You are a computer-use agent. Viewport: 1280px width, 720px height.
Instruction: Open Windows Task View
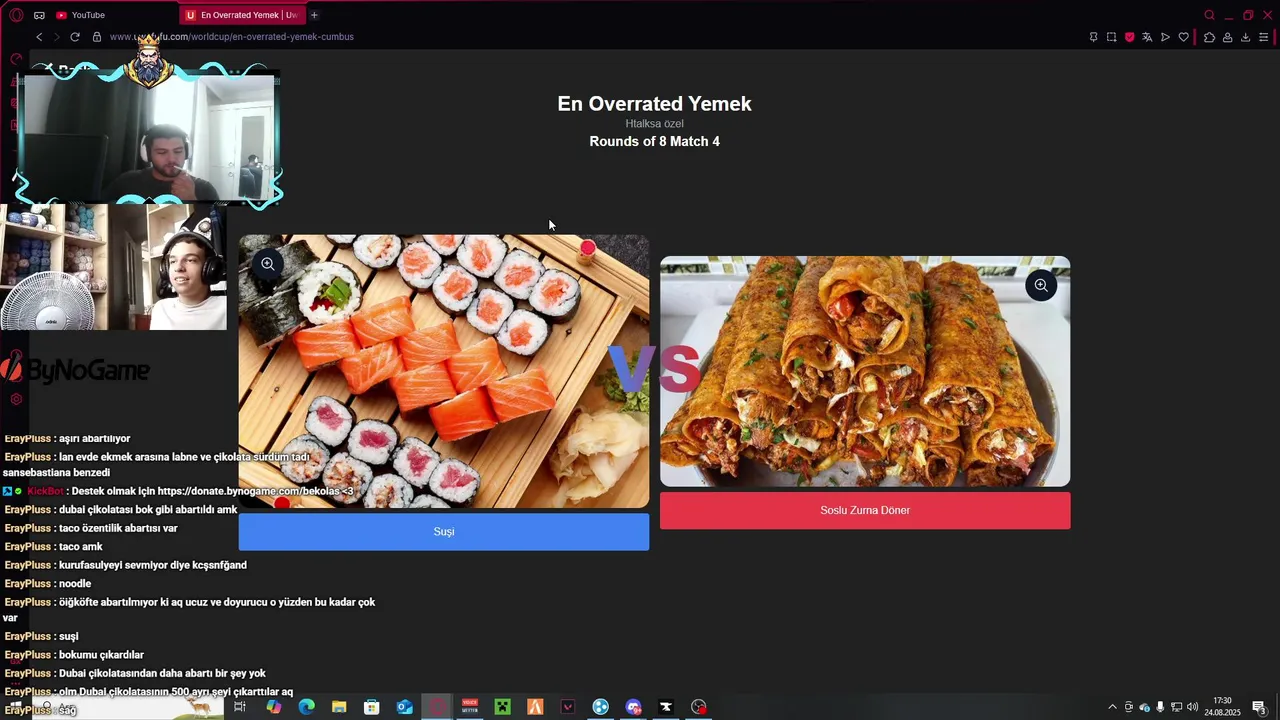(240, 707)
